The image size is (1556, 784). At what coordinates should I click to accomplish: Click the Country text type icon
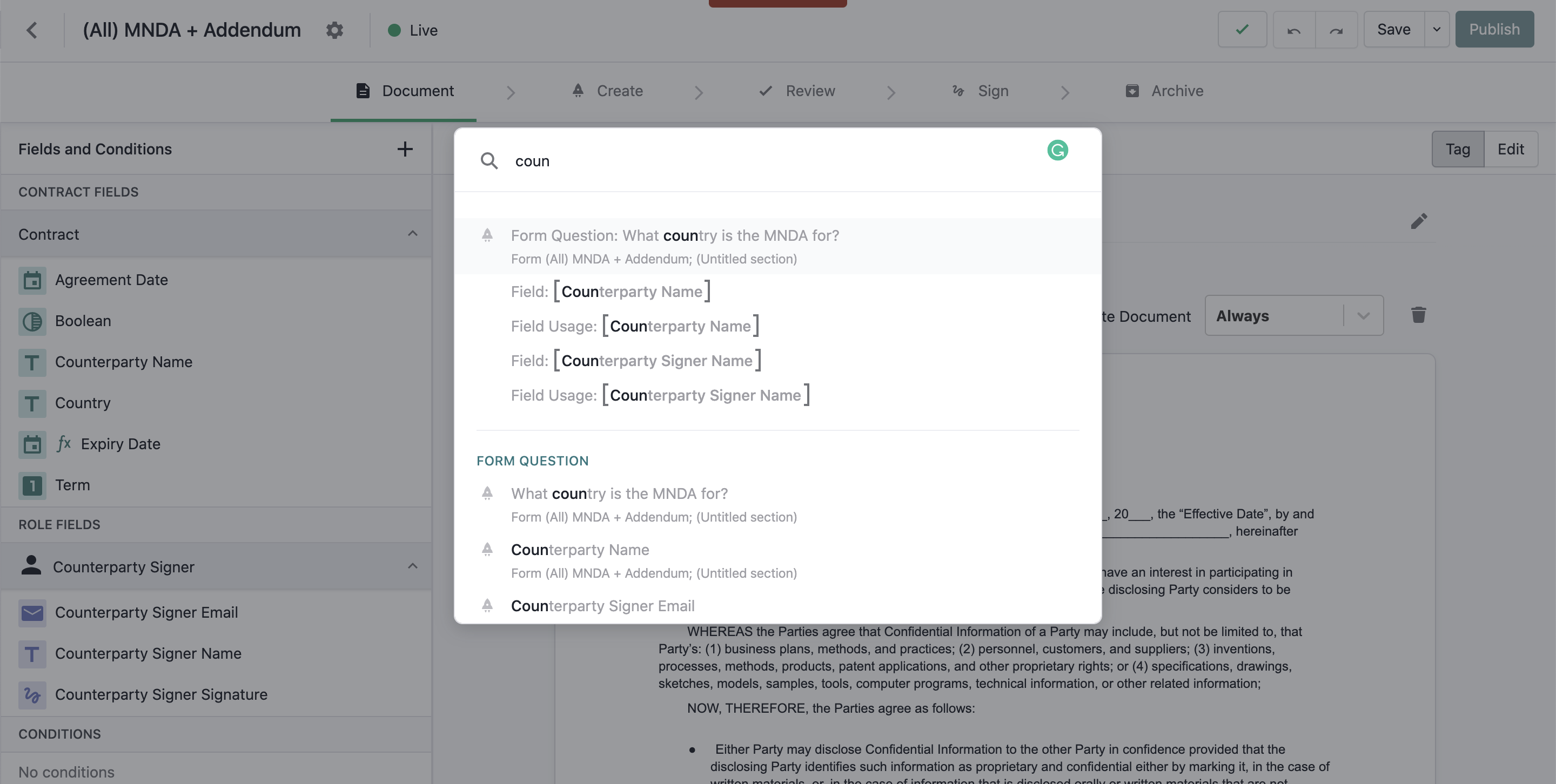[32, 403]
